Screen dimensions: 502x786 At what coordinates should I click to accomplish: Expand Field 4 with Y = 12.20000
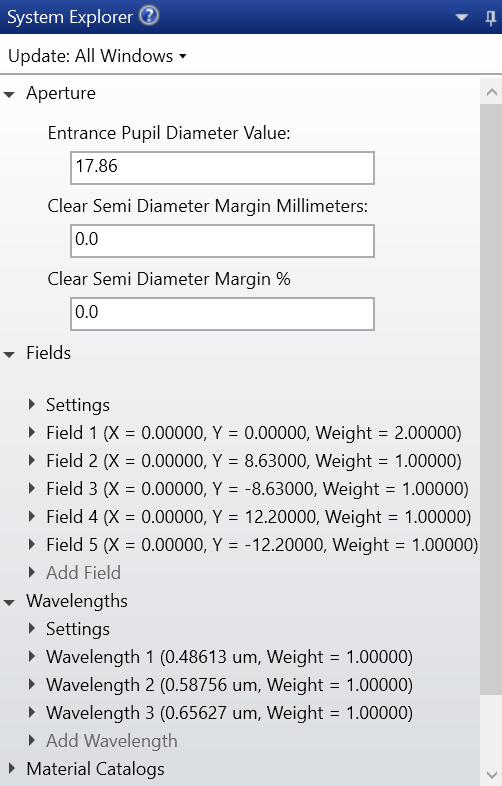click(32, 516)
